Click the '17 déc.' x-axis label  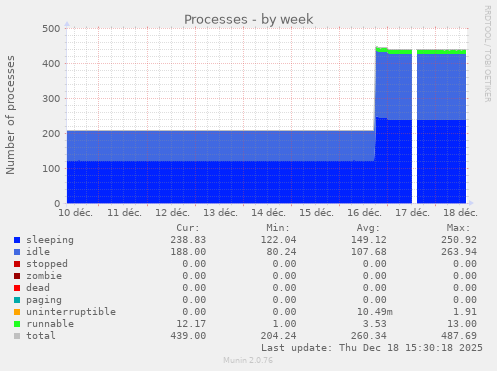[412, 213]
